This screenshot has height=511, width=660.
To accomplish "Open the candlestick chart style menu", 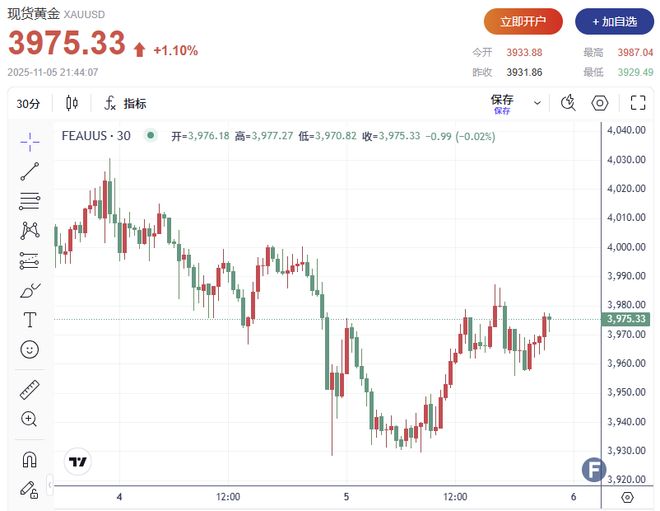I will pos(71,103).
